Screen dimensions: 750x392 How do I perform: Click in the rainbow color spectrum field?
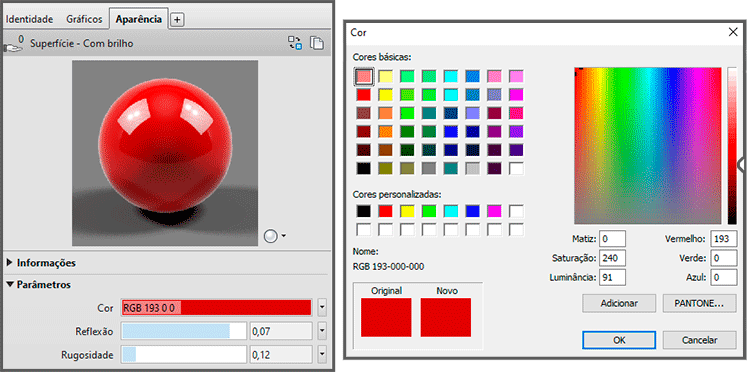(x=648, y=146)
